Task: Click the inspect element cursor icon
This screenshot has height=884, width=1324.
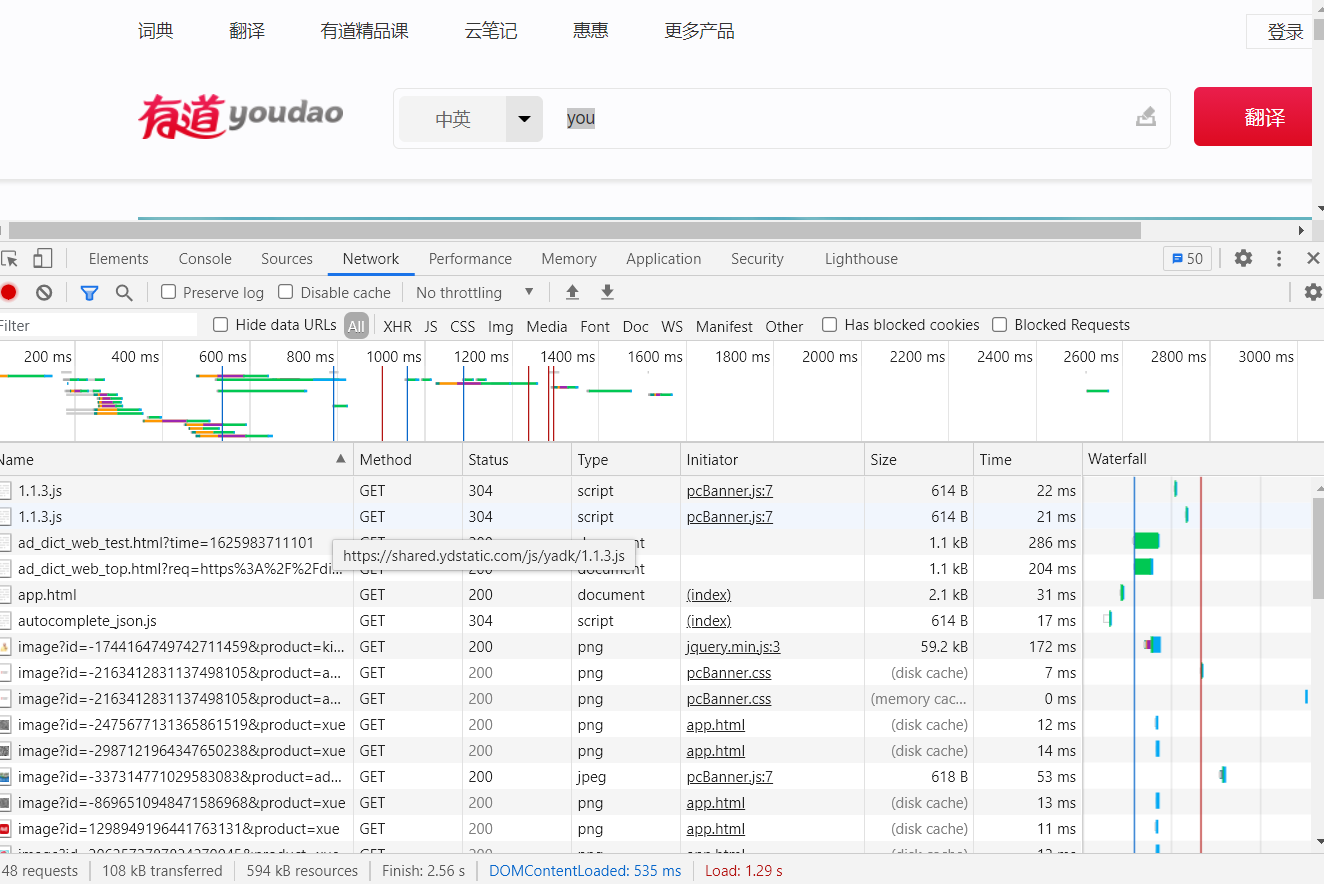Action: click(x=9, y=259)
